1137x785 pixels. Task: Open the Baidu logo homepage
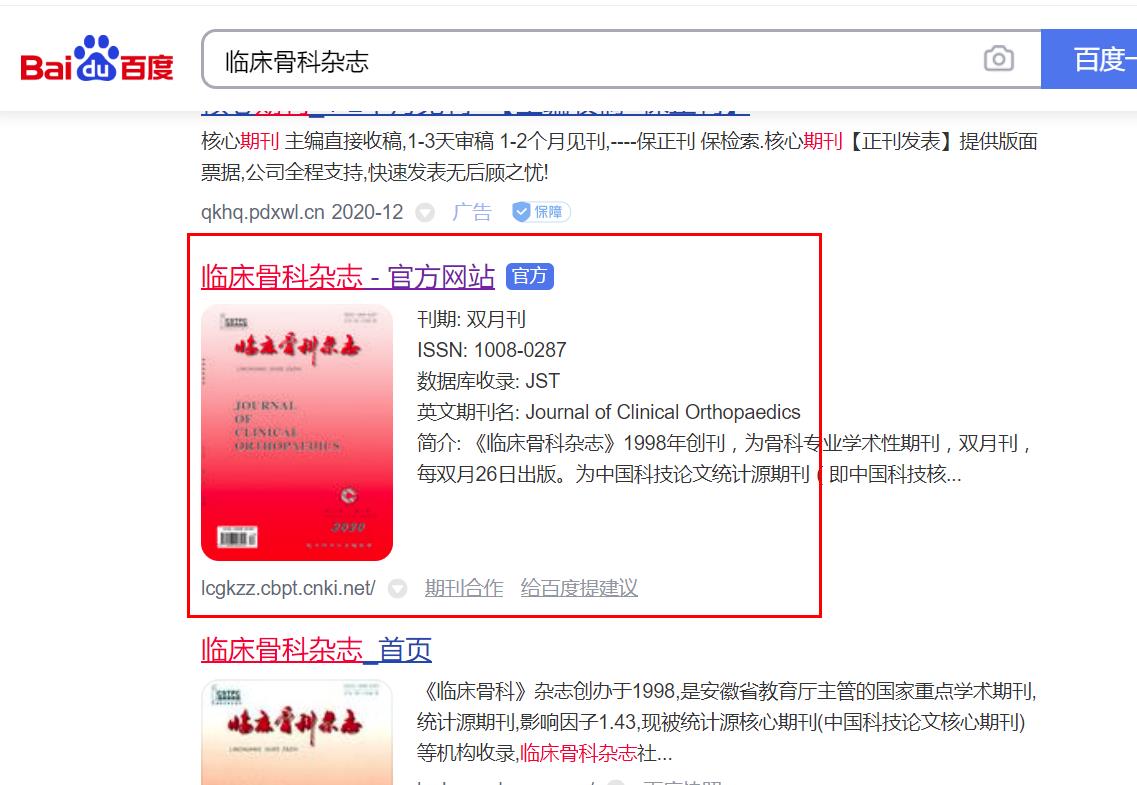click(x=96, y=59)
